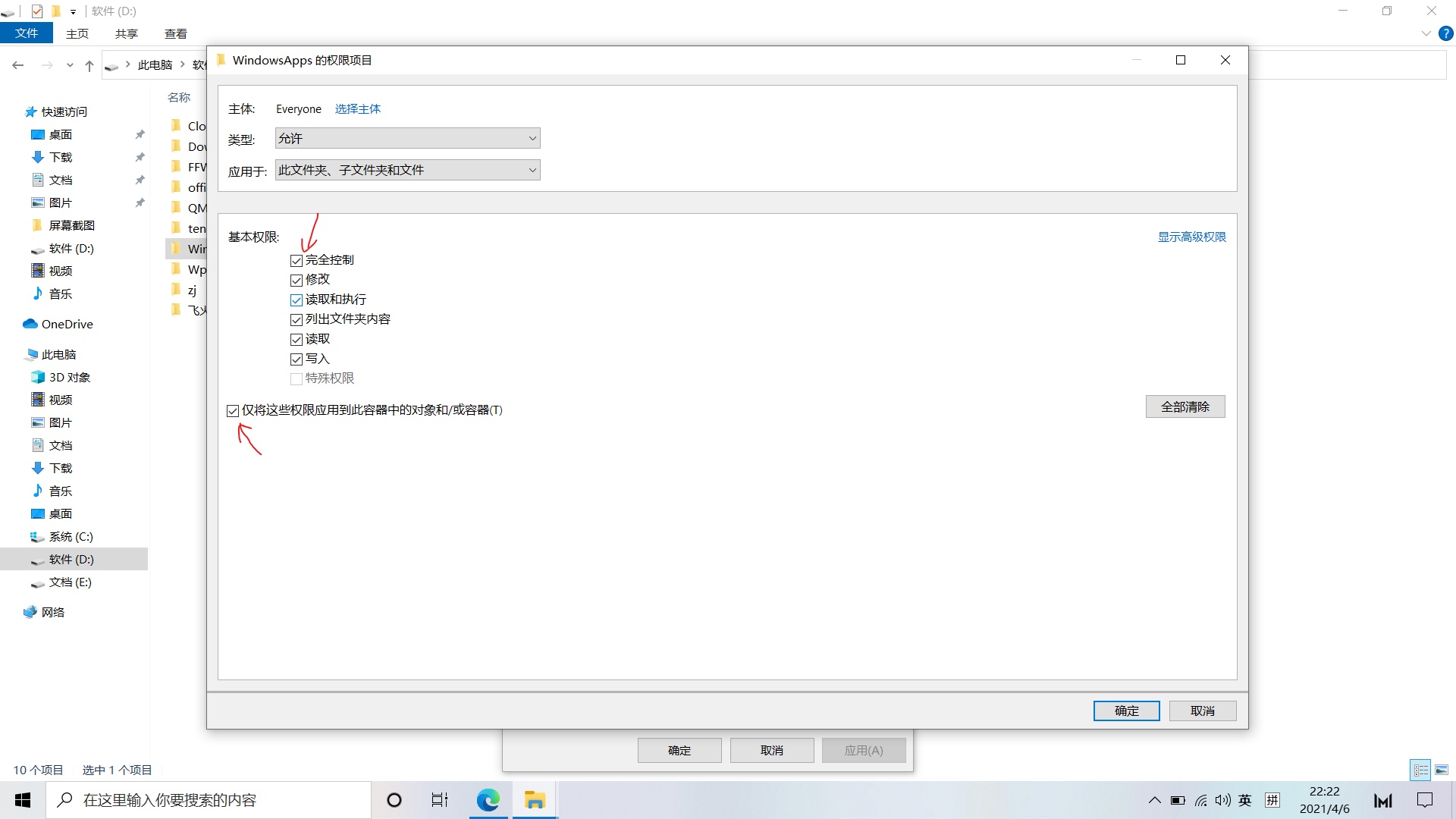Click the 网络 network icon
This screenshot has height=819, width=1456.
tap(30, 612)
